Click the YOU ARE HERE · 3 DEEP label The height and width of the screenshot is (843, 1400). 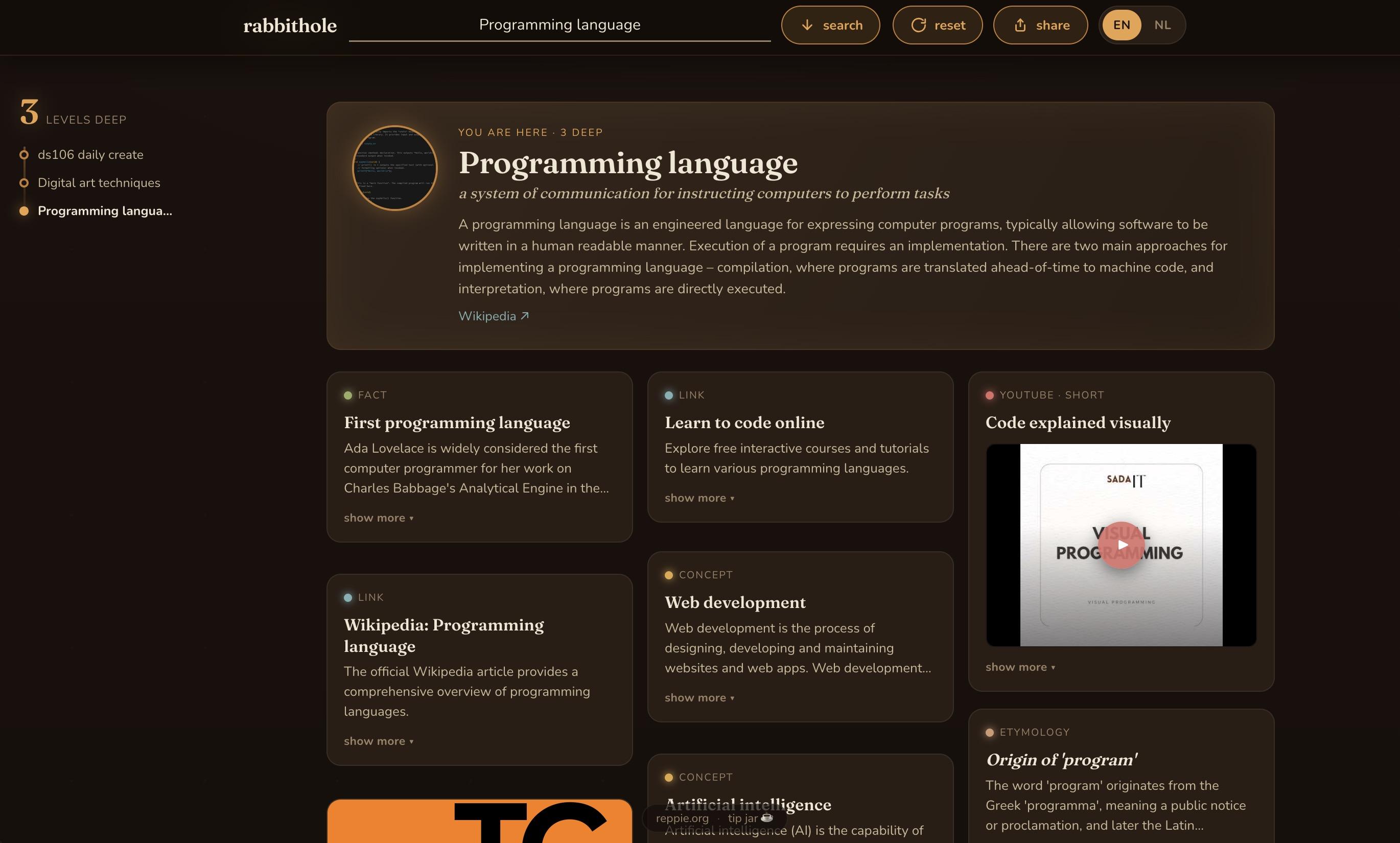tap(530, 133)
